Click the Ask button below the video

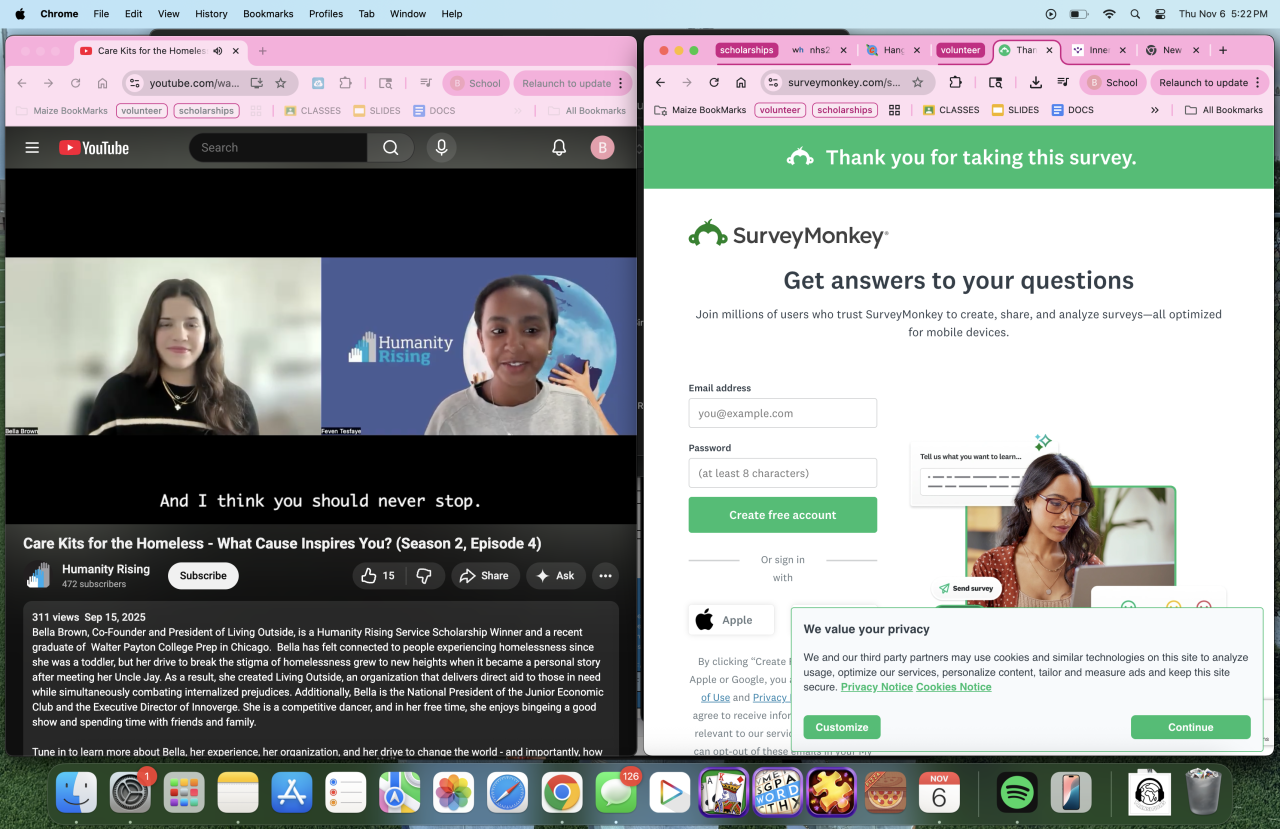[x=555, y=575]
